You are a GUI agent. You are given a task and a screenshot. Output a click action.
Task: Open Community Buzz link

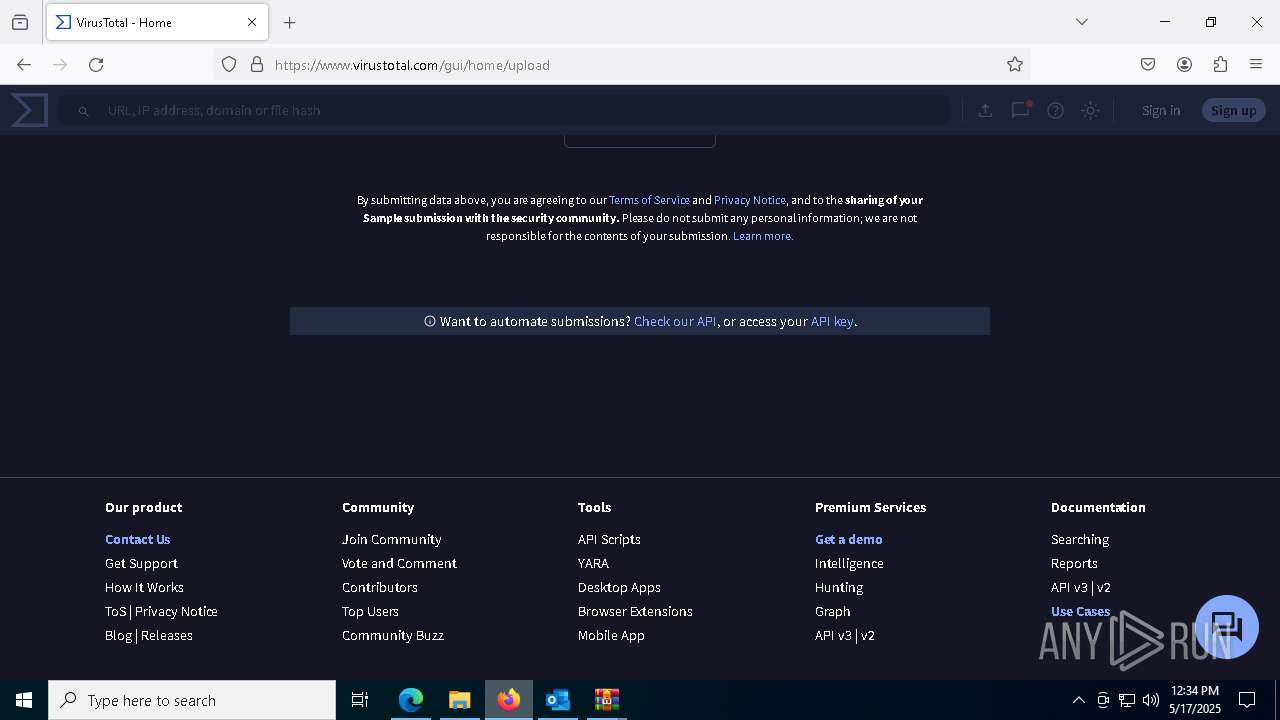click(393, 636)
